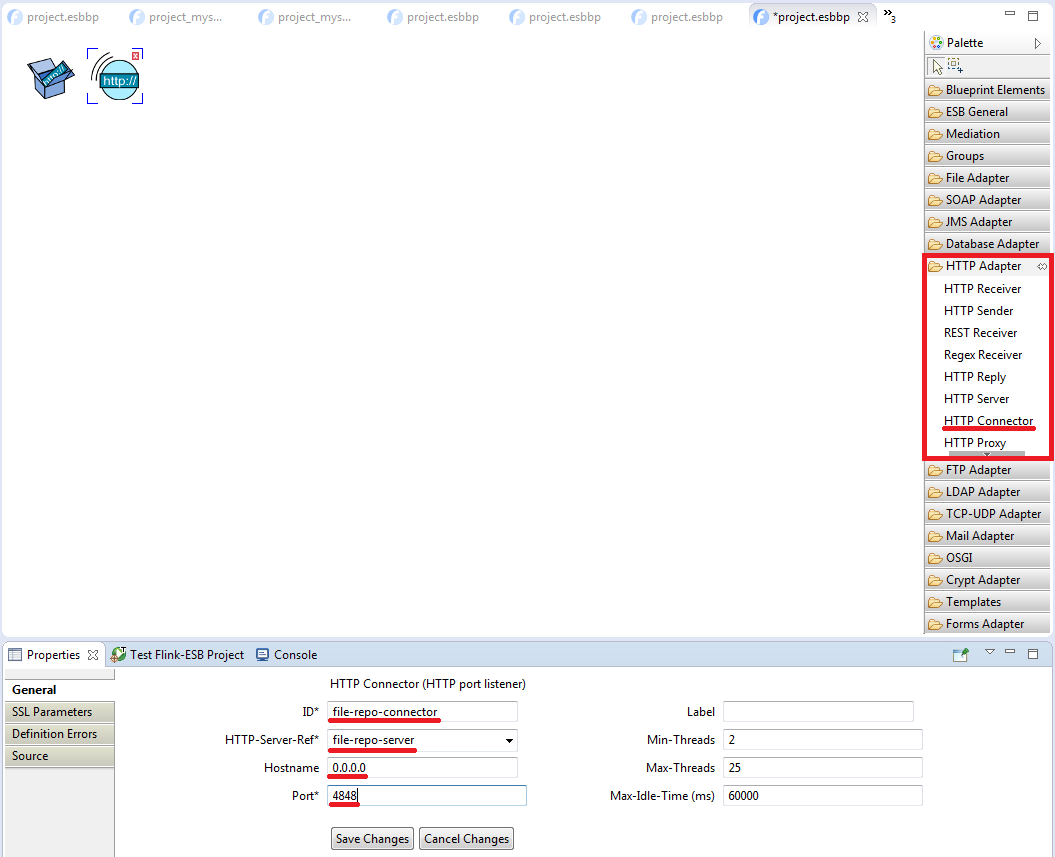Pin the HTTP Adapter drawer open
The image size is (1055, 857).
[x=1042, y=266]
